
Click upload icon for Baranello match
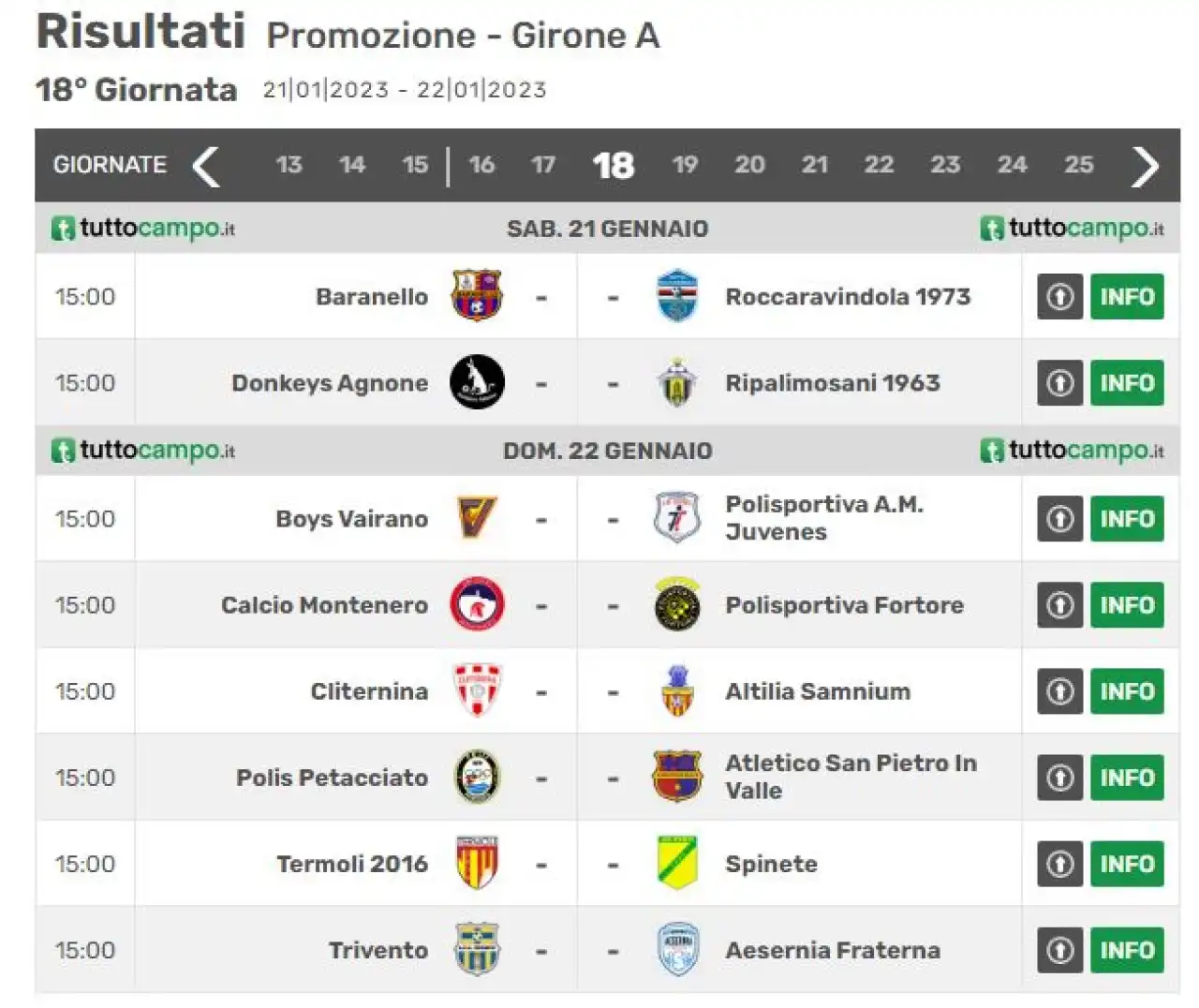click(x=1059, y=297)
